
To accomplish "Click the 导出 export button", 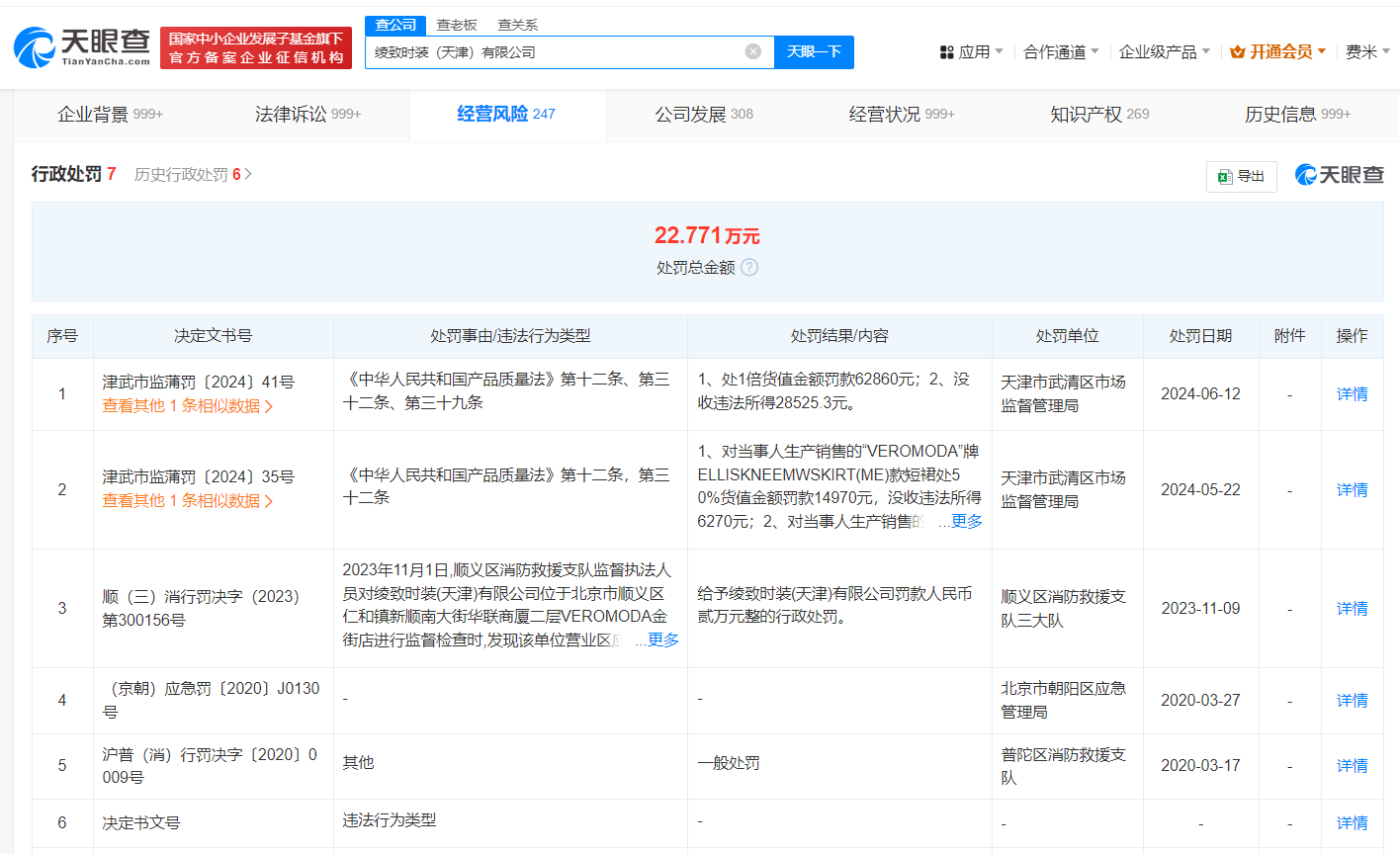I will (1241, 176).
